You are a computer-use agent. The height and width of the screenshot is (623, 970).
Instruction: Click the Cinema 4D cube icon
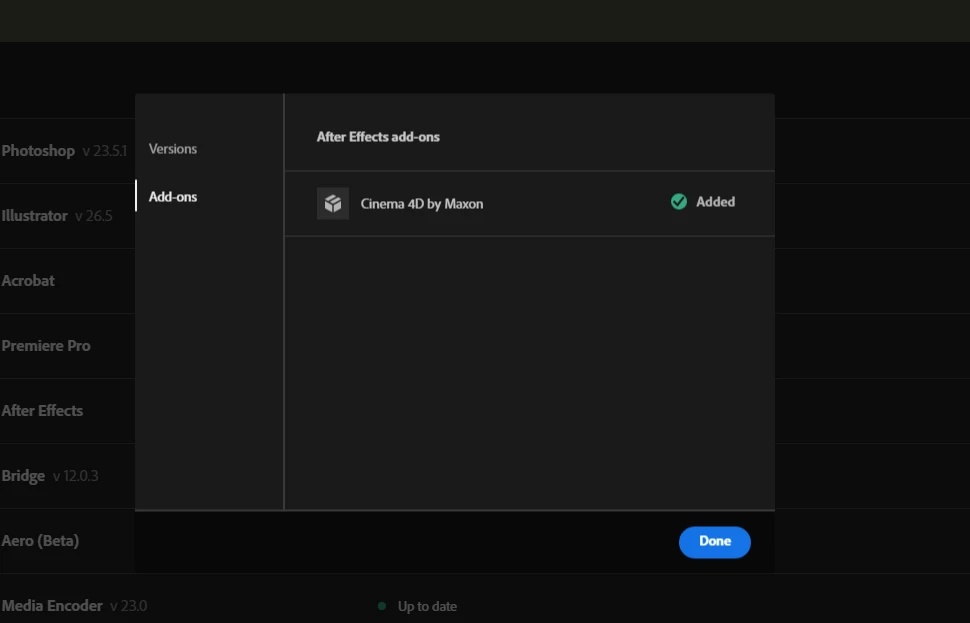pos(333,204)
